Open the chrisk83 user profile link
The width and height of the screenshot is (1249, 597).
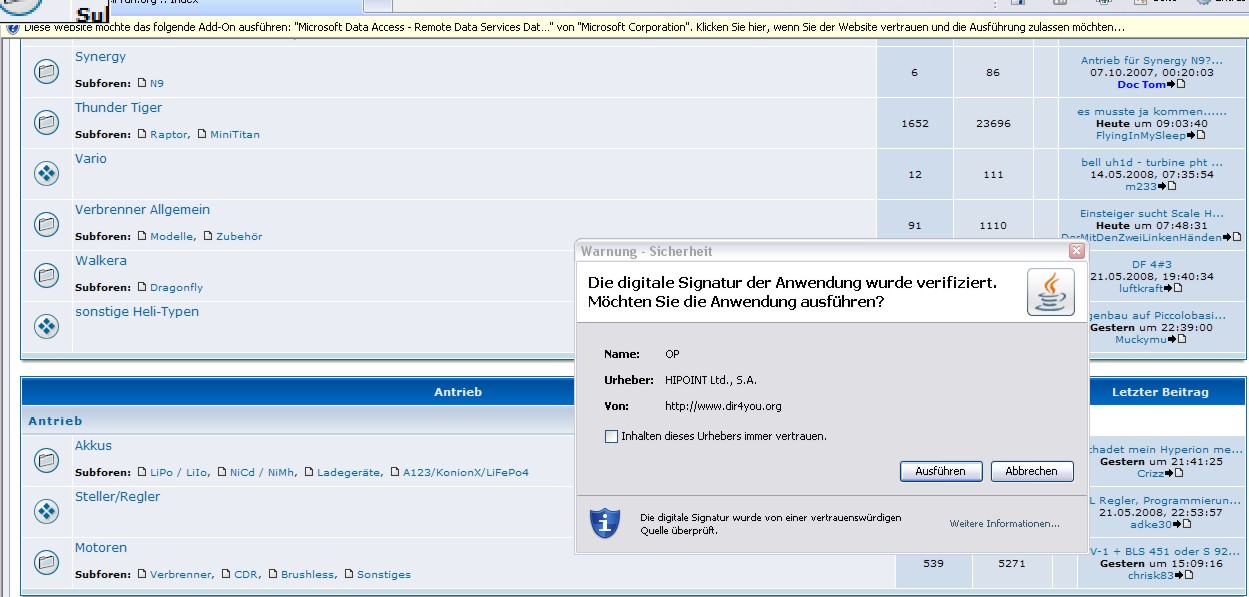(x=1152, y=575)
